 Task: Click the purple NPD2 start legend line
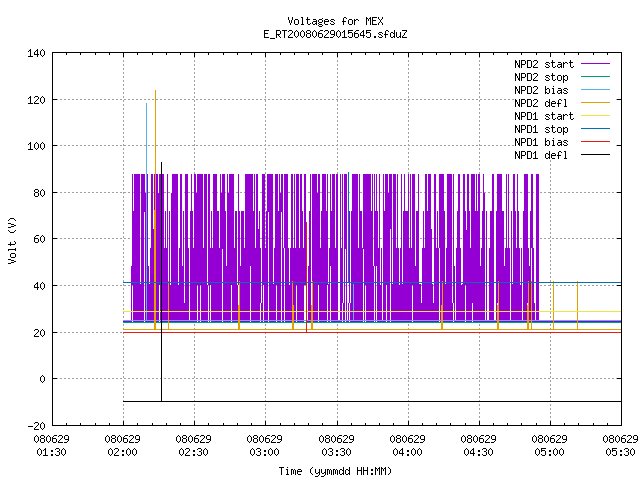(x=596, y=64)
